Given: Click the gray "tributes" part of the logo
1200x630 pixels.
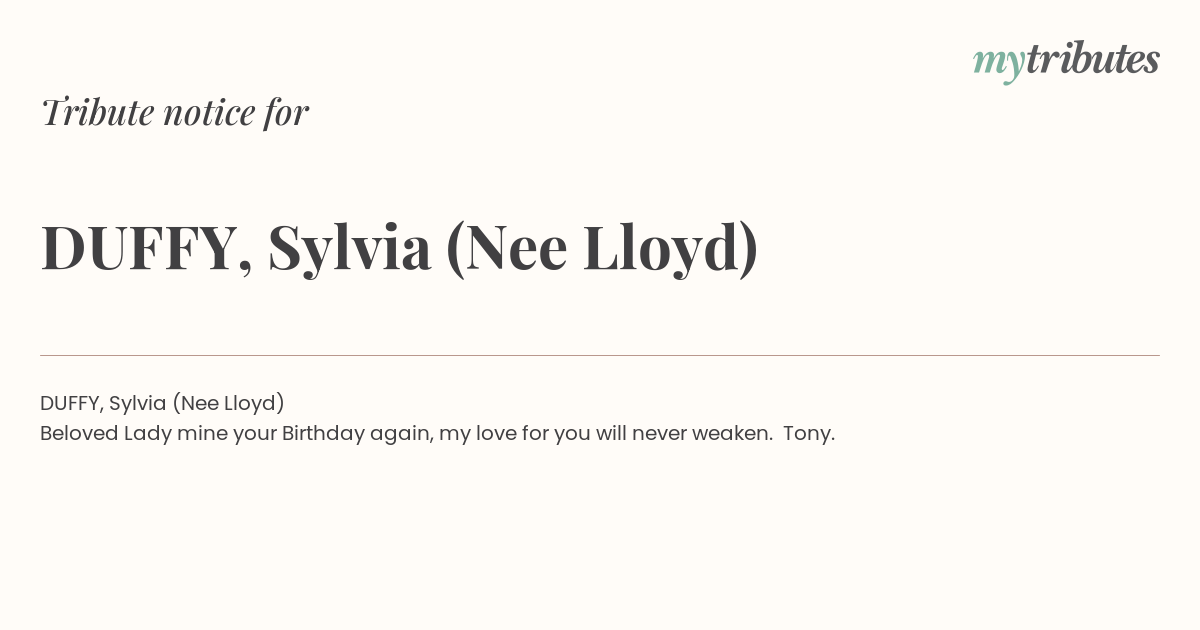Looking at the screenshot, I should [x=1093, y=59].
